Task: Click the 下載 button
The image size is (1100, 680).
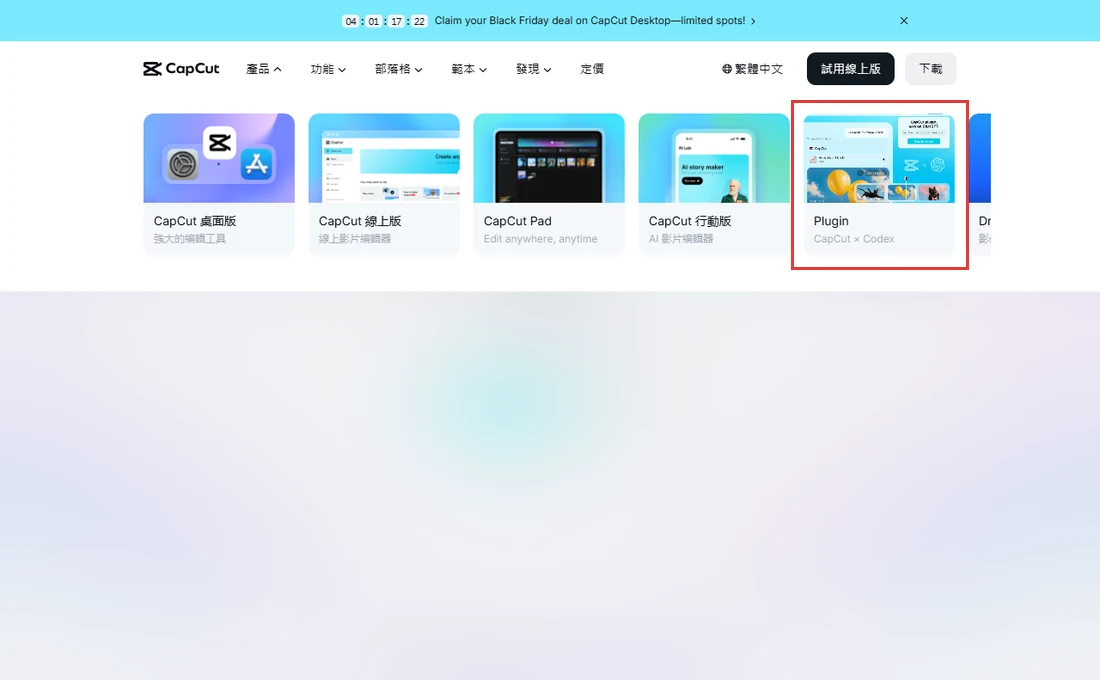Action: point(930,69)
